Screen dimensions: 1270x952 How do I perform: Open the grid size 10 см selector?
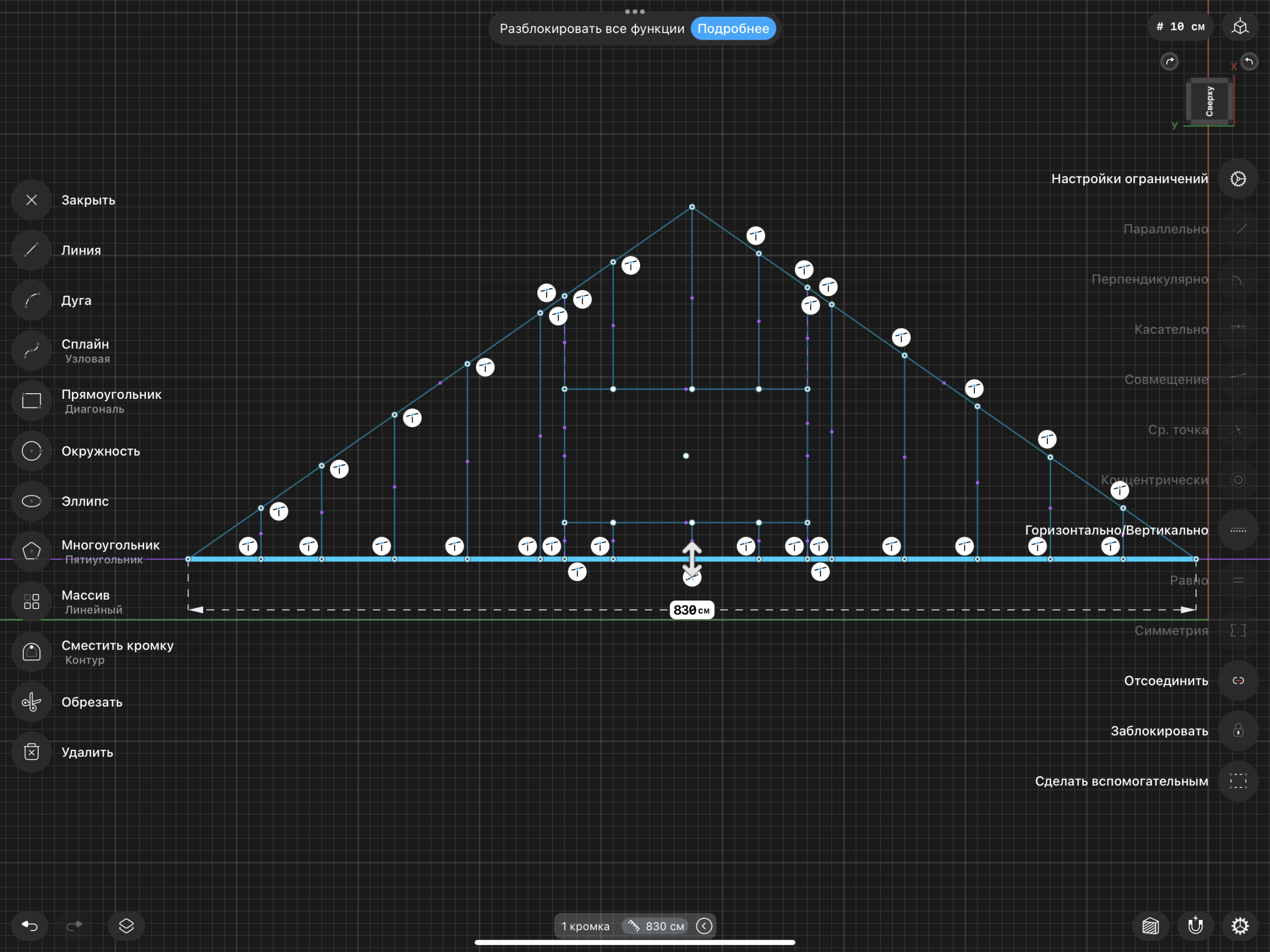1180,27
